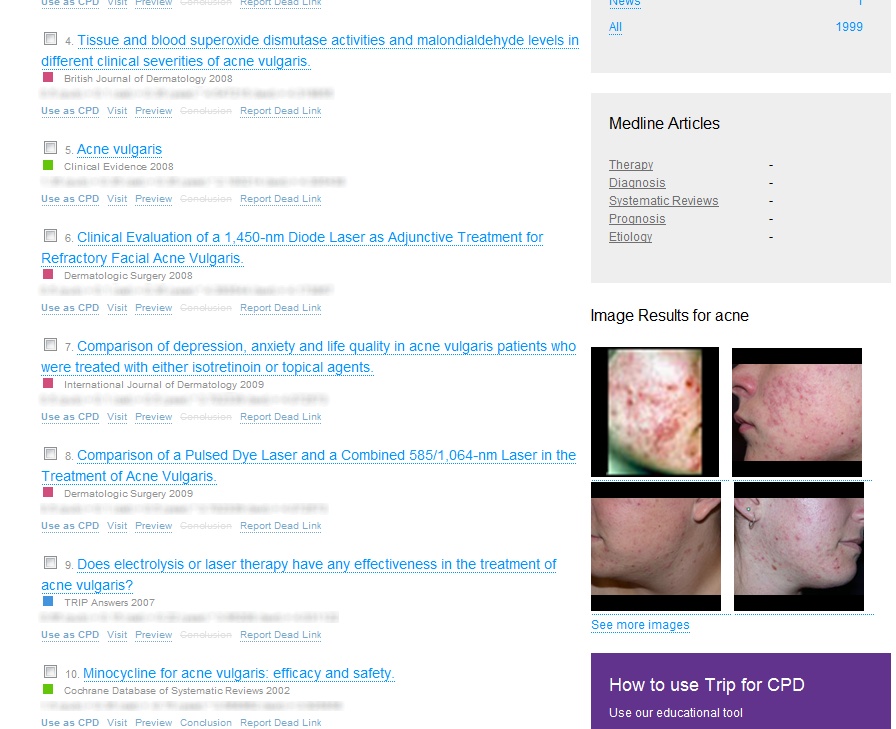
Task: Click Conclusion link under Minocycline result
Action: coord(205,723)
